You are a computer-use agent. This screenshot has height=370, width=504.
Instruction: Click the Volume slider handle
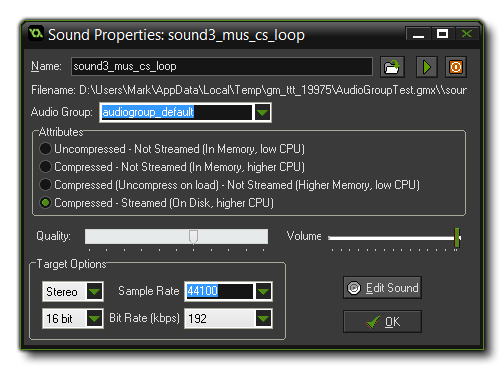tap(457, 238)
